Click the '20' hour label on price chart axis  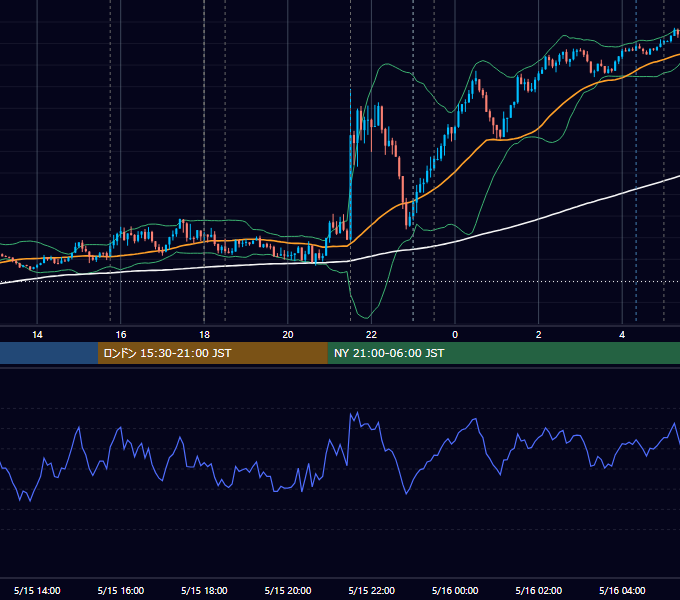pyautogui.click(x=288, y=335)
